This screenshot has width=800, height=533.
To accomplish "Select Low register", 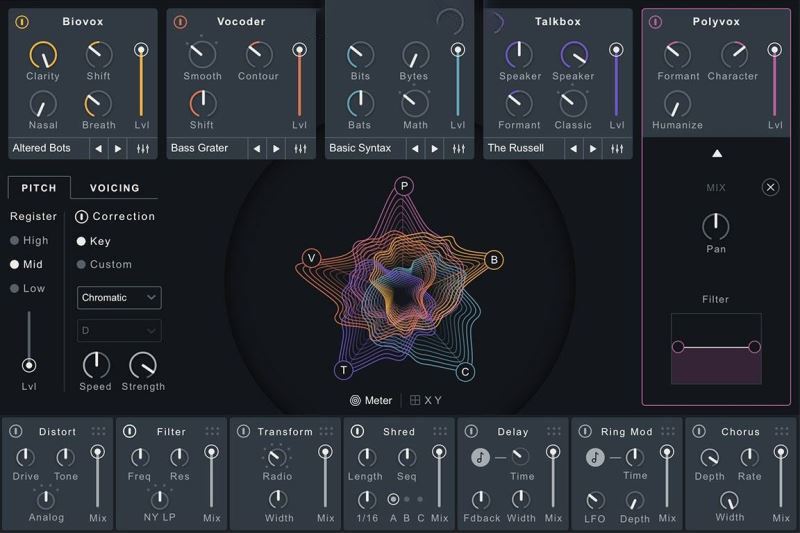I will point(28,289).
